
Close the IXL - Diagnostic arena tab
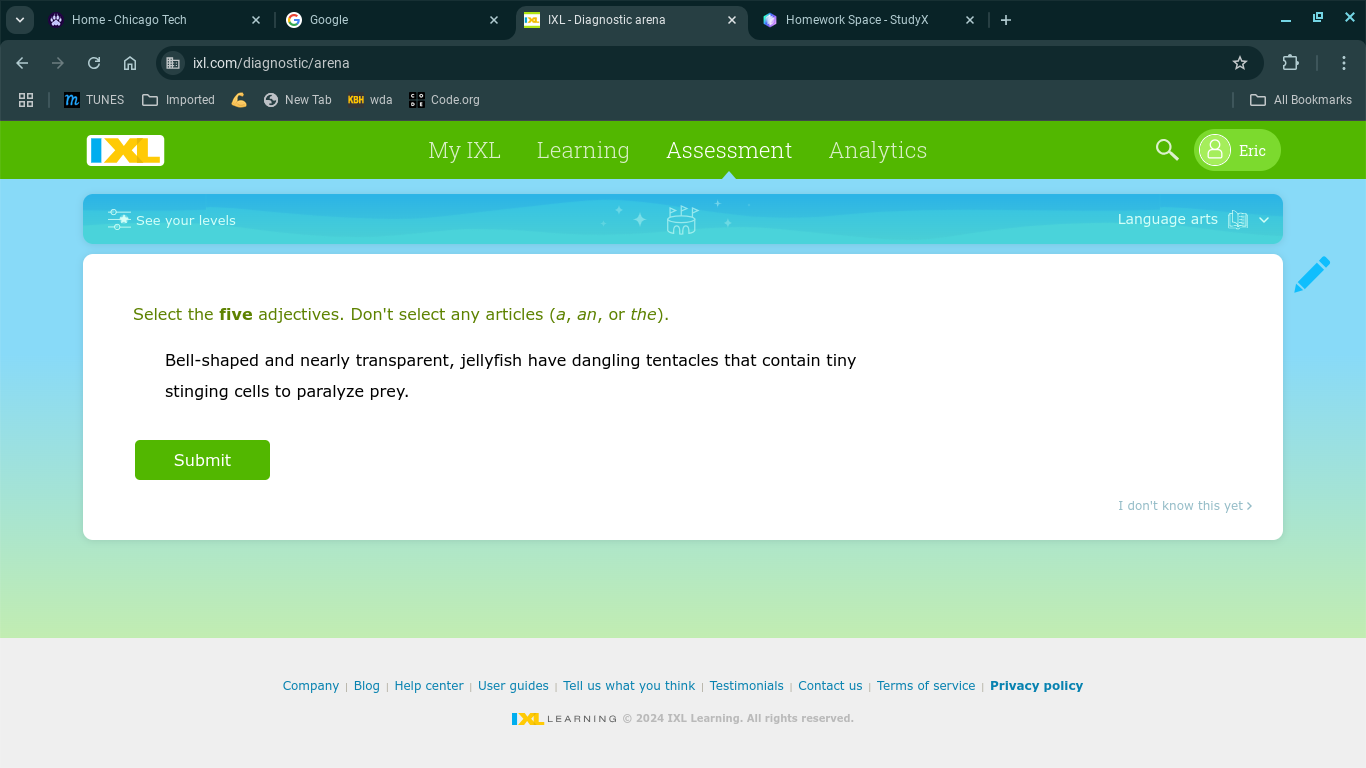732,20
